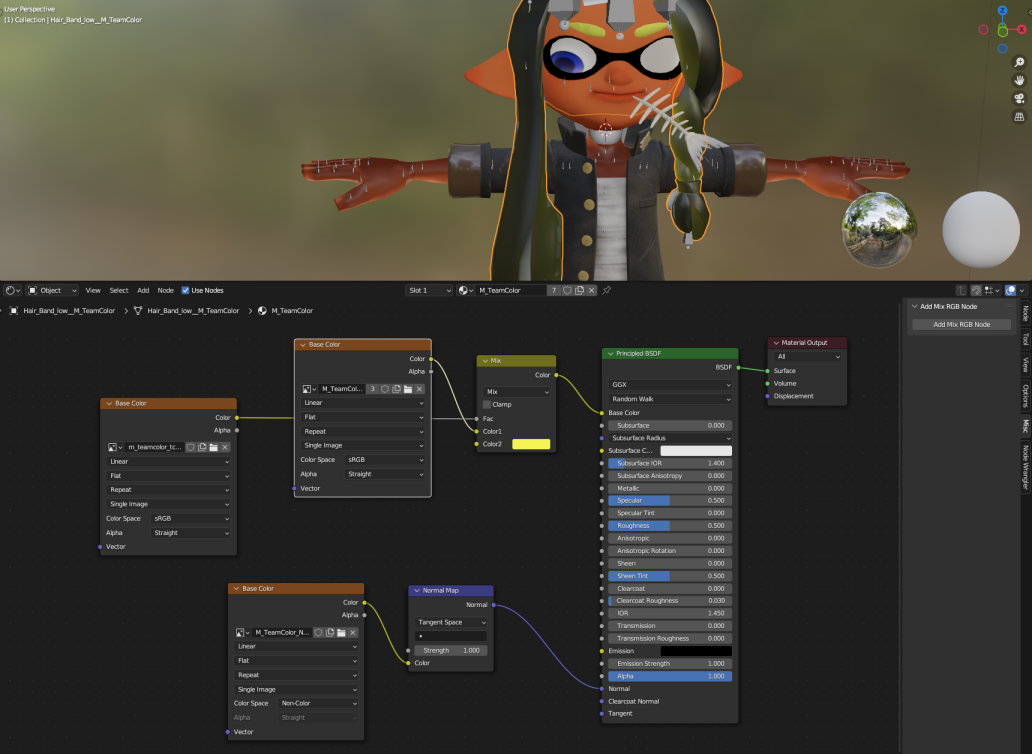Click the Roughness slider in Principled BSDF
This screenshot has width=1032, height=754.
tap(670, 526)
